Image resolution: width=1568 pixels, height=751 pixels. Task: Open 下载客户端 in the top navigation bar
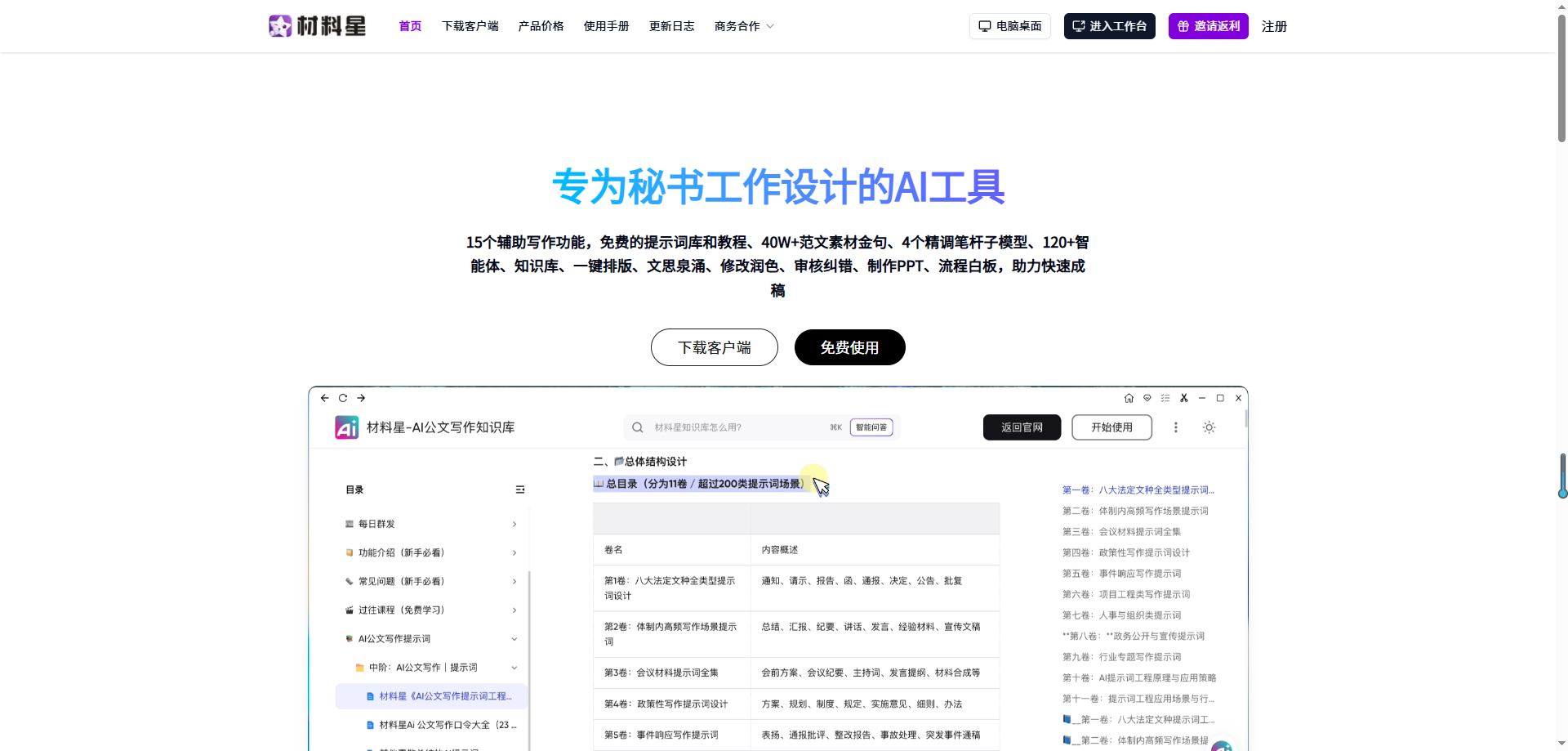470,26
